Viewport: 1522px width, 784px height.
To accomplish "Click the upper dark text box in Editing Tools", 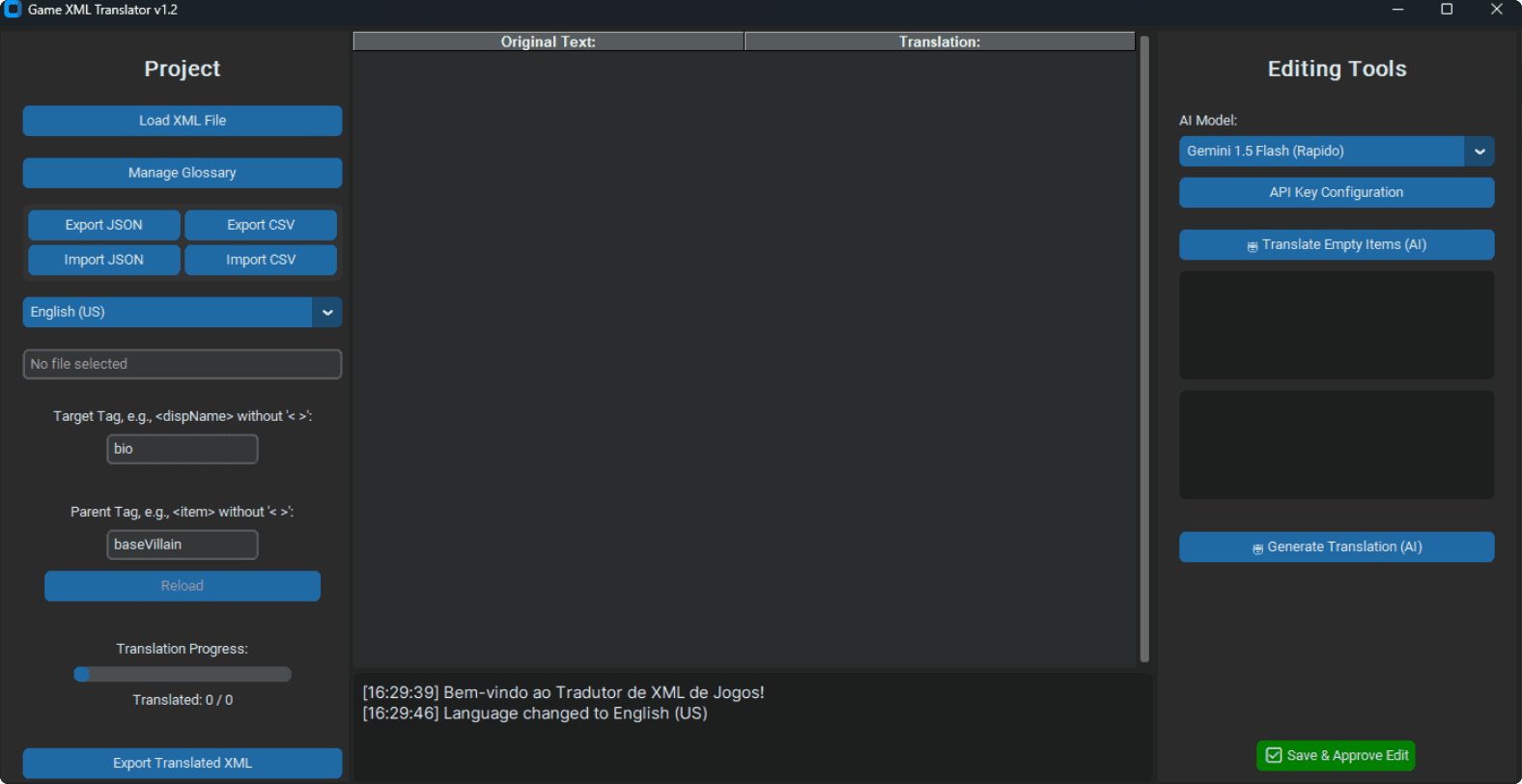I will [x=1337, y=325].
